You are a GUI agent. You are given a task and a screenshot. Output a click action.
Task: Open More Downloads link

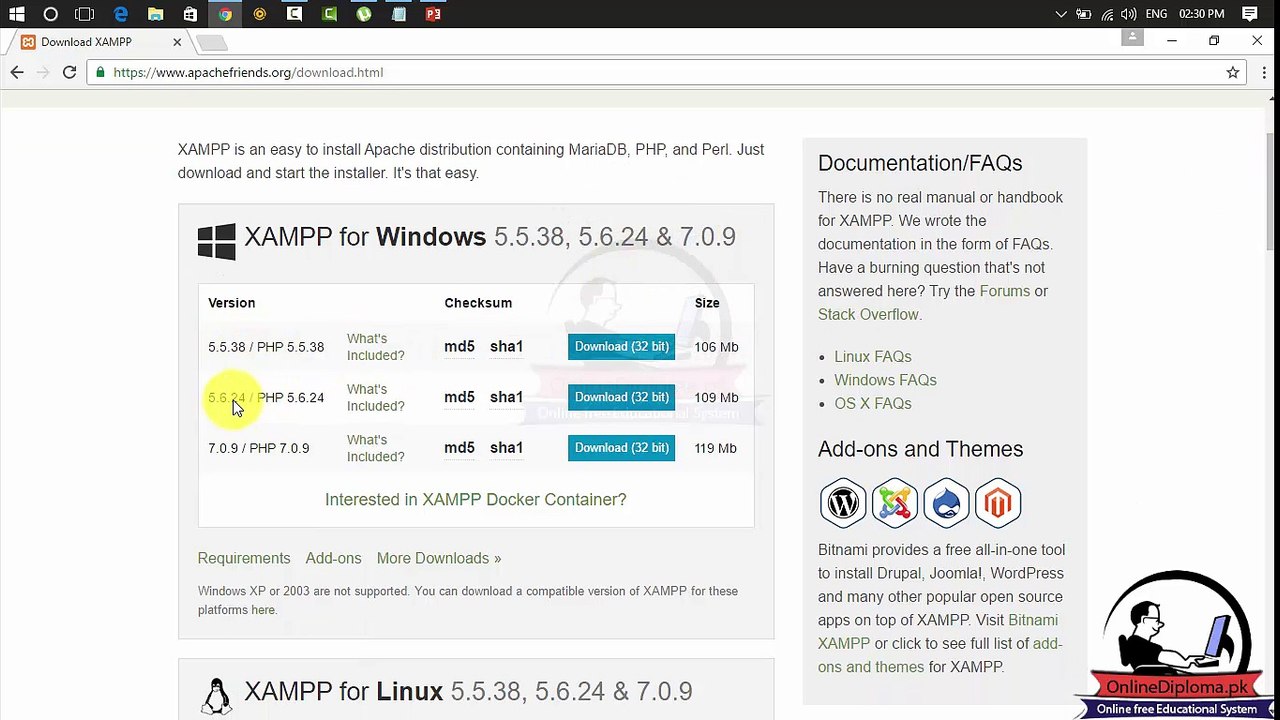[x=439, y=558]
